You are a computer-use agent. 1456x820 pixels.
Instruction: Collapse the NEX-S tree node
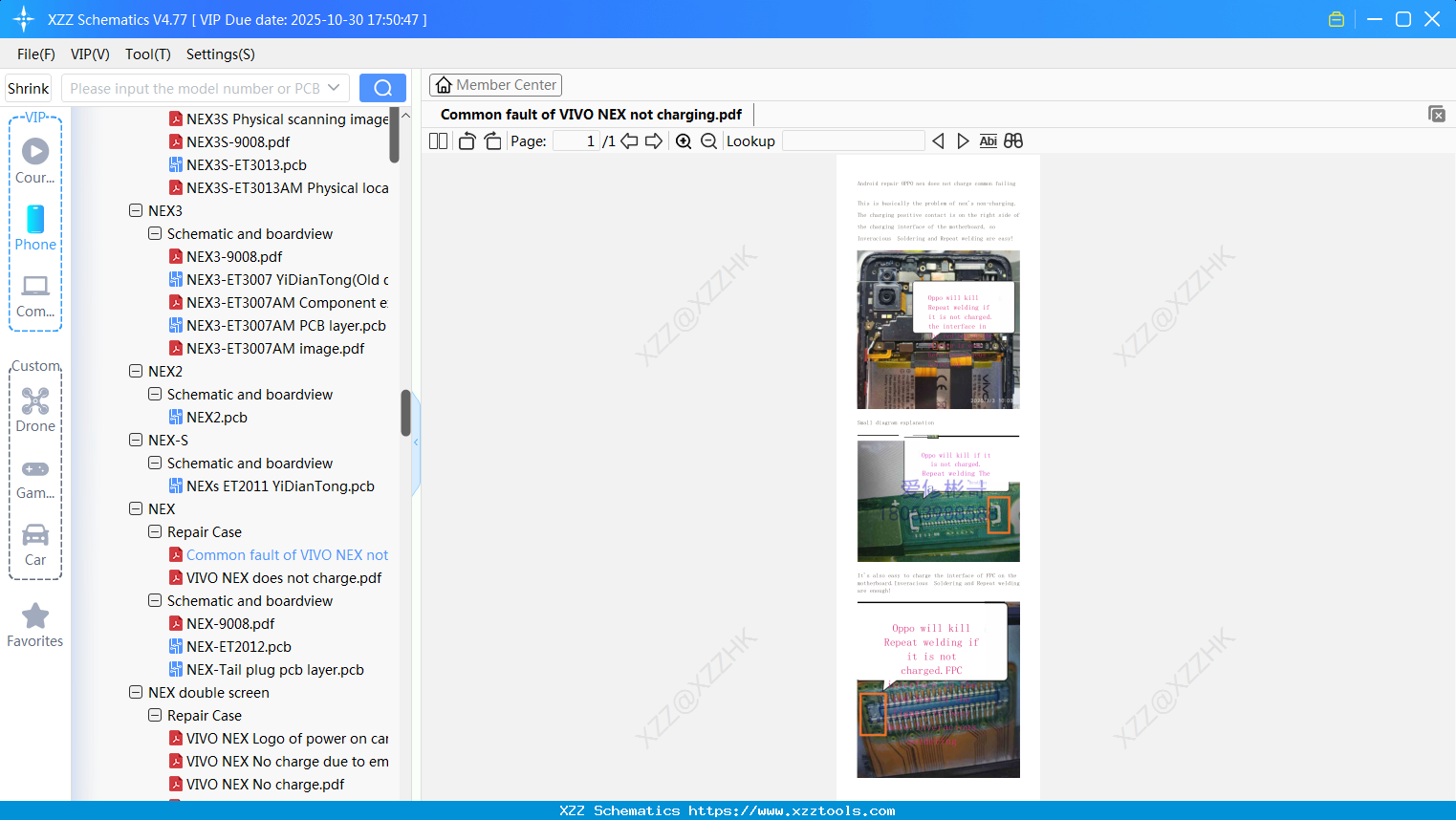point(136,440)
